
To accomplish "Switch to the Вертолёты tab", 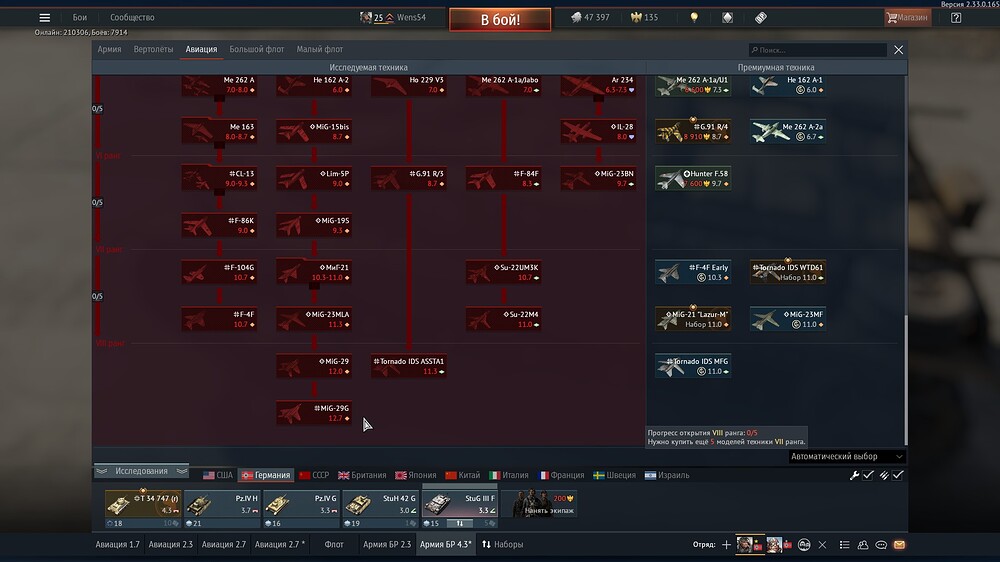I will click(153, 49).
